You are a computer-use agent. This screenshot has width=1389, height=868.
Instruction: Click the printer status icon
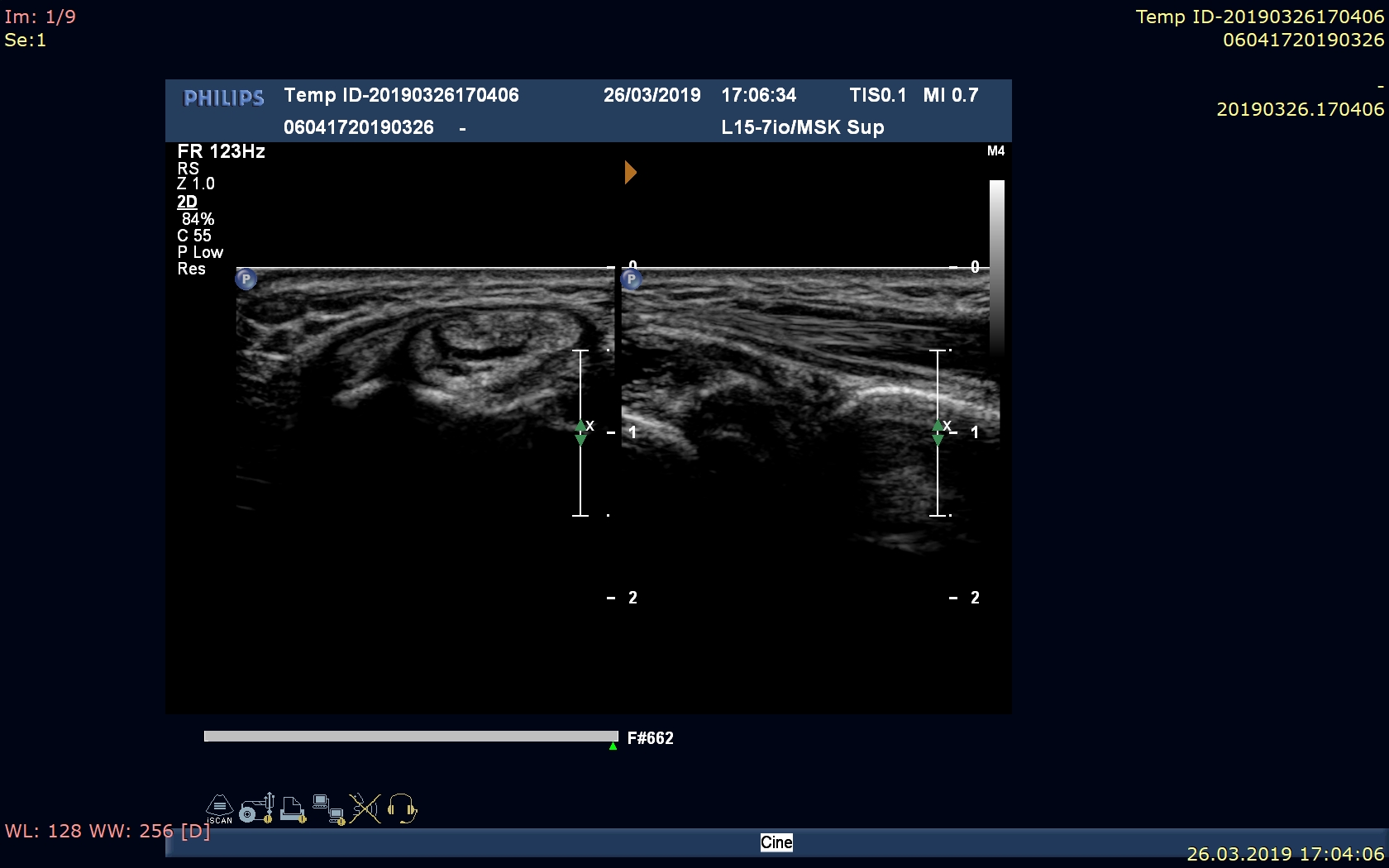[x=293, y=808]
